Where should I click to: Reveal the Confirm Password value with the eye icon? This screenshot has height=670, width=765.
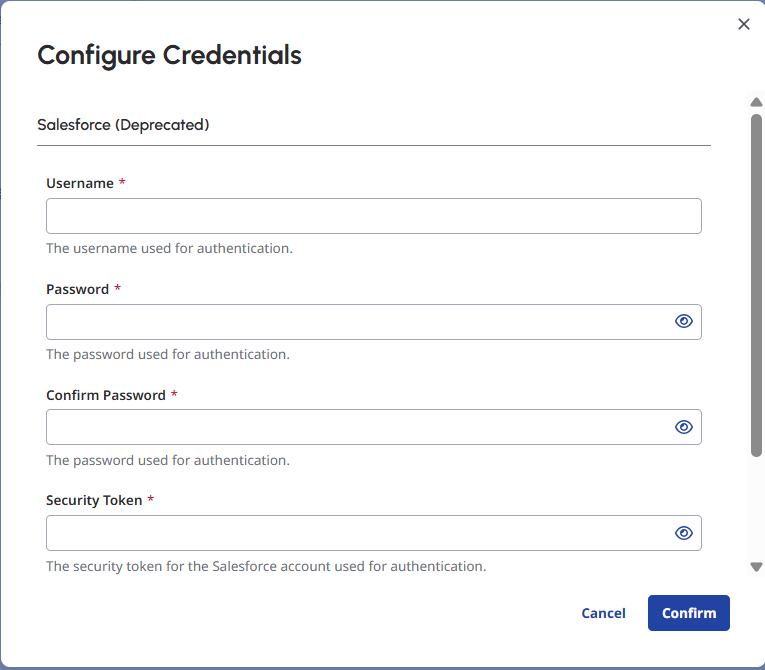pos(684,427)
